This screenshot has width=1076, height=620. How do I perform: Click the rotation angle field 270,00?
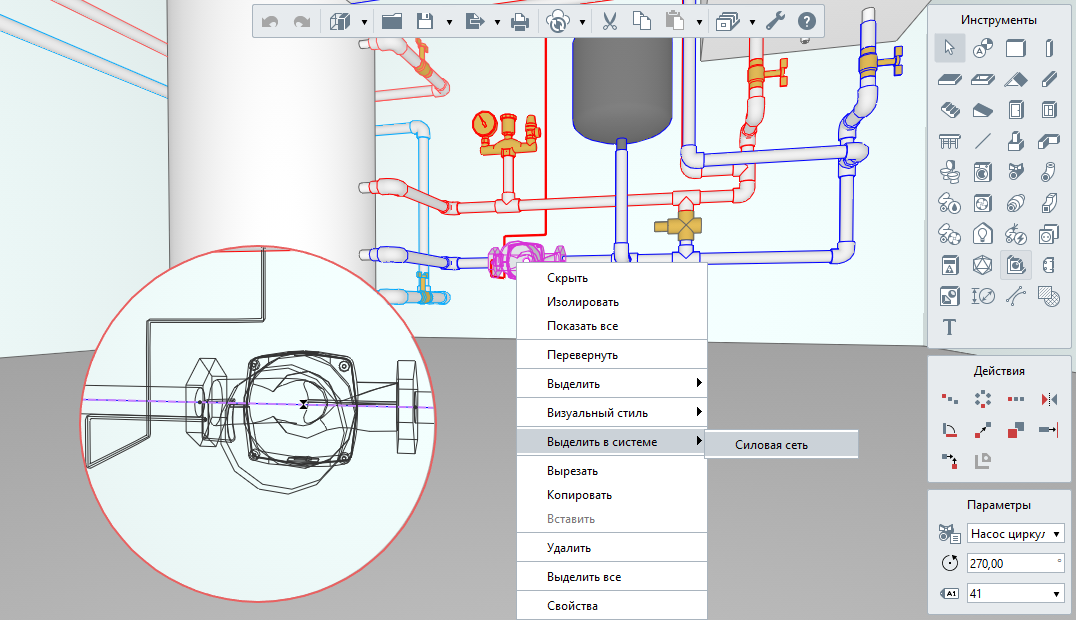(x=1016, y=564)
